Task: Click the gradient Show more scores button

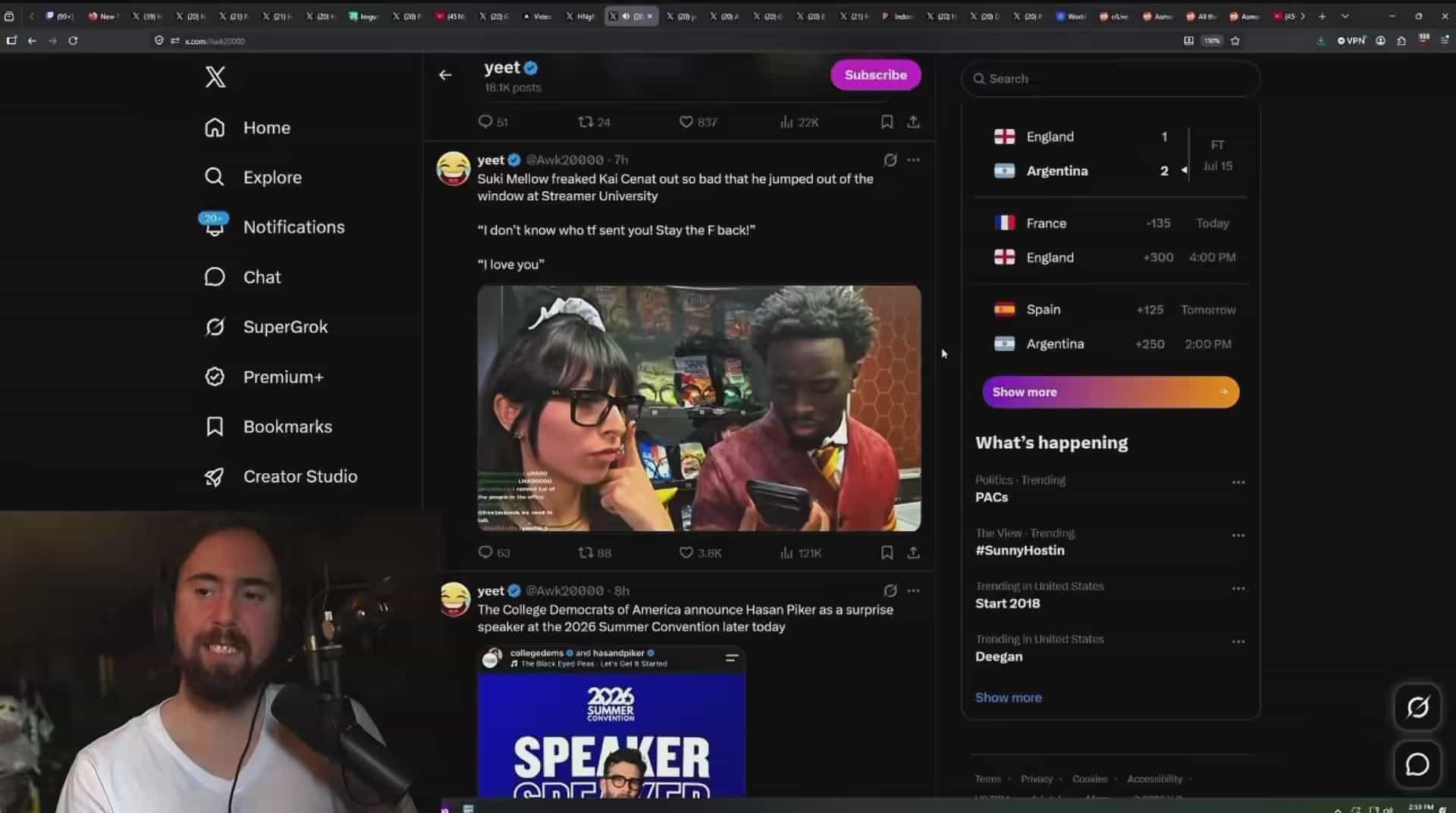Action: point(1111,392)
